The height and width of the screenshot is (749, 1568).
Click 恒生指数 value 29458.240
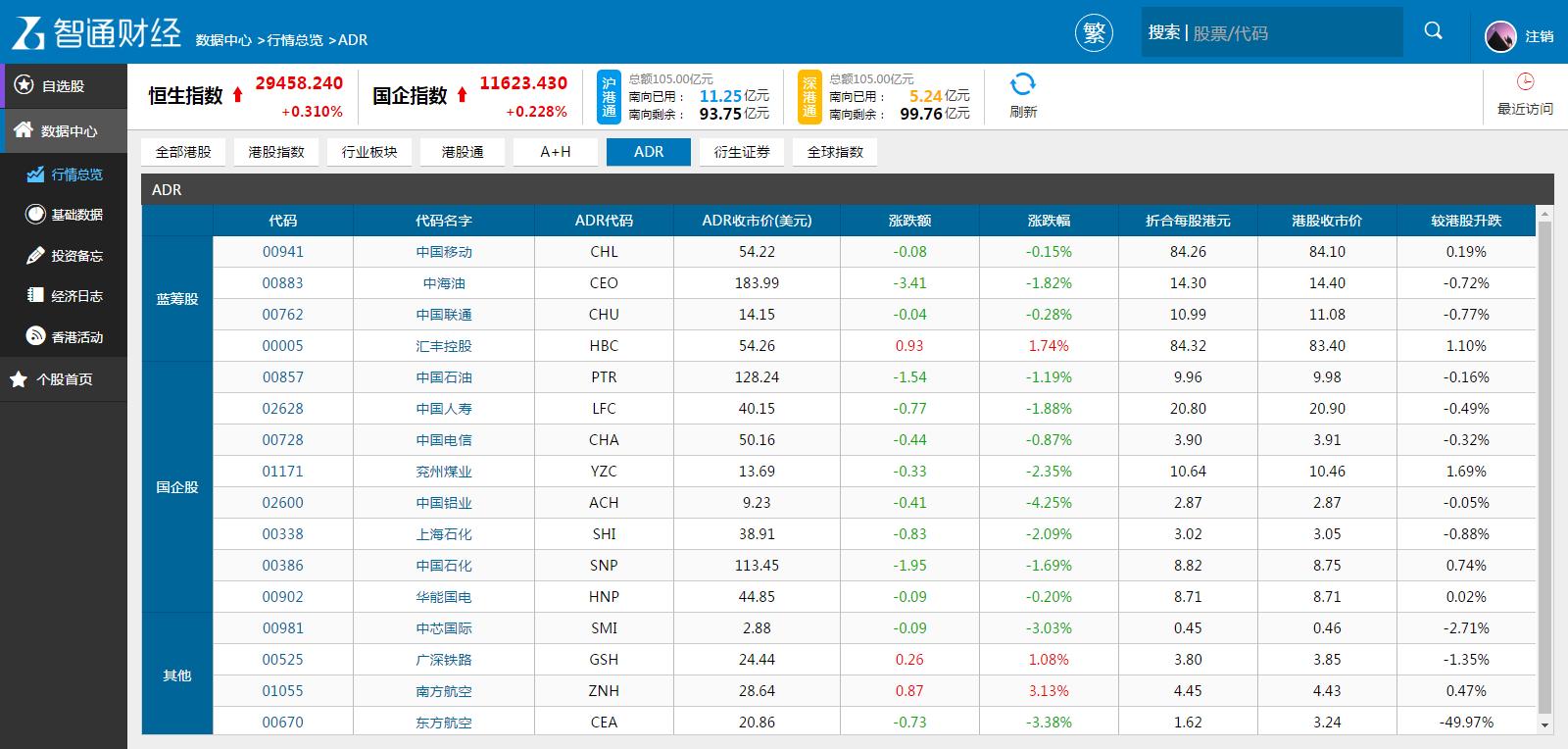[300, 83]
